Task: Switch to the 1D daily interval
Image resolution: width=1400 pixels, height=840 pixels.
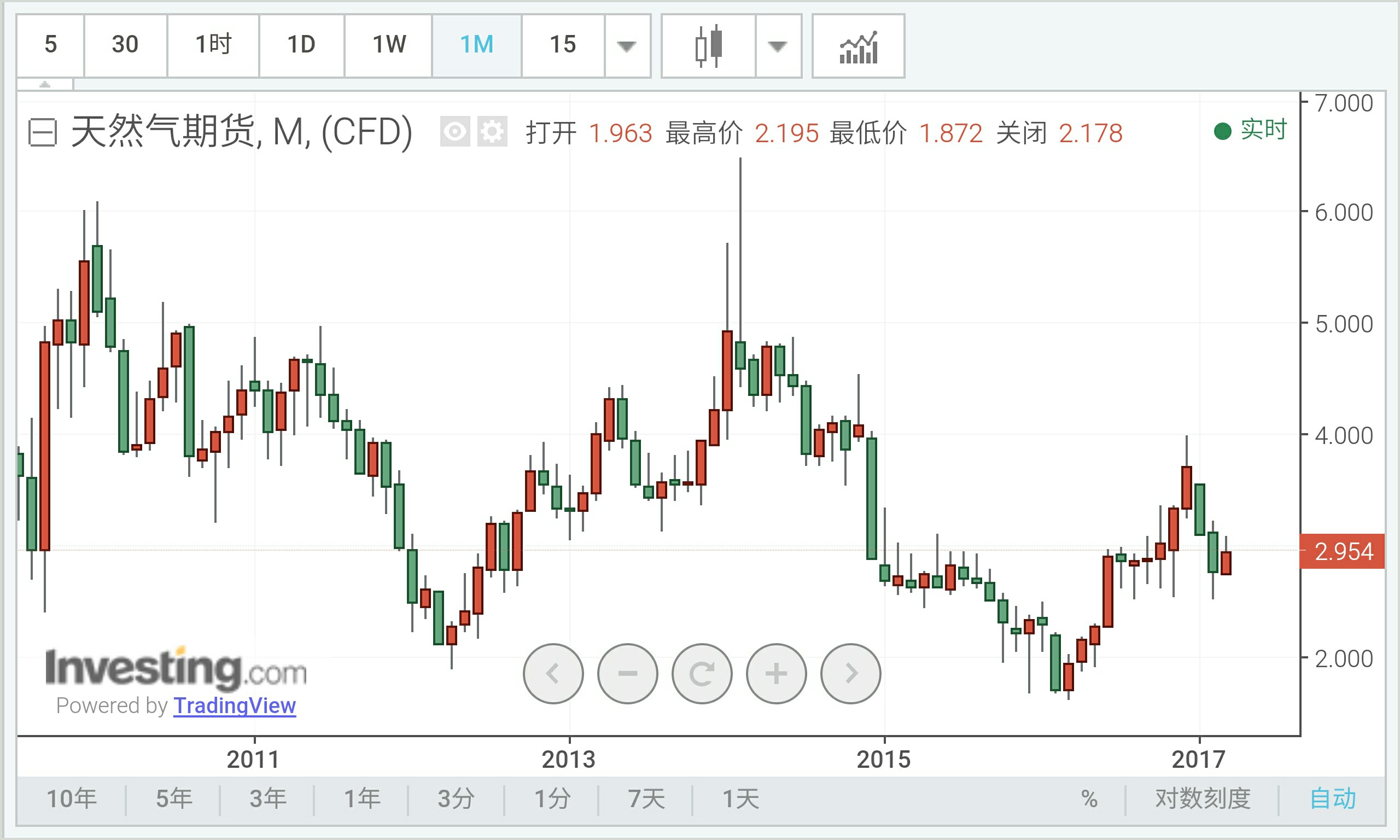Action: [x=301, y=45]
